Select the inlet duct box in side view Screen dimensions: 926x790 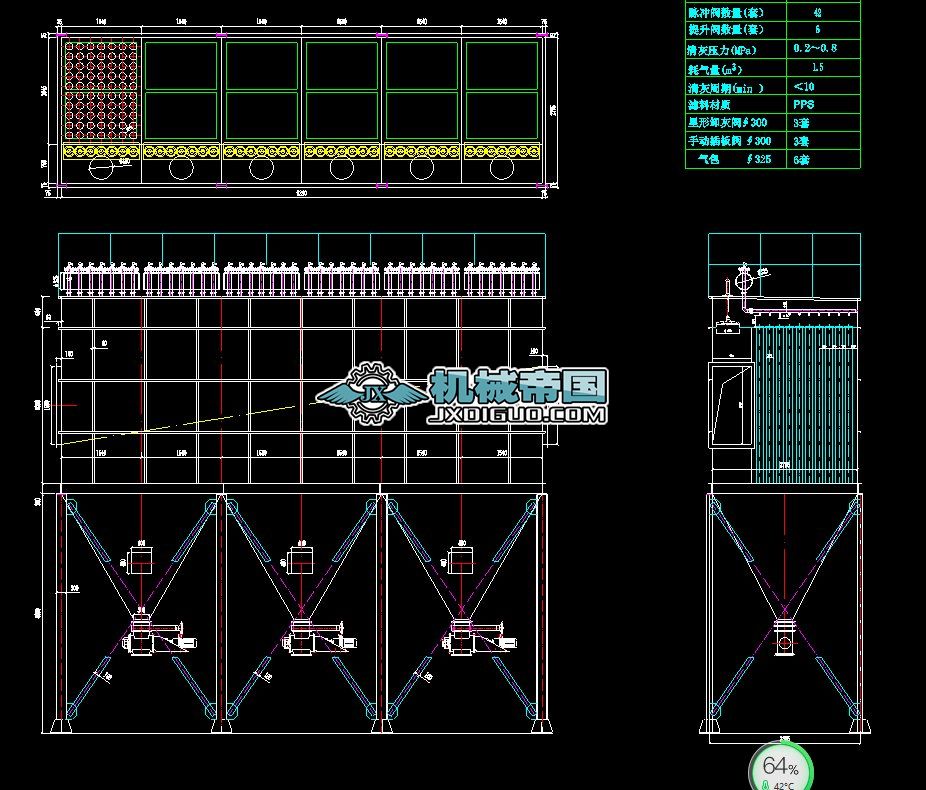point(731,405)
